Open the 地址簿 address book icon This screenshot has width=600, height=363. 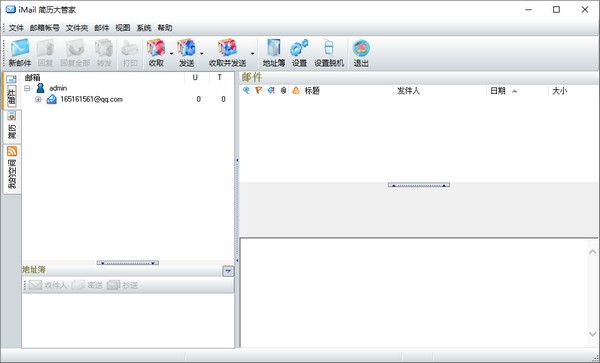[274, 53]
